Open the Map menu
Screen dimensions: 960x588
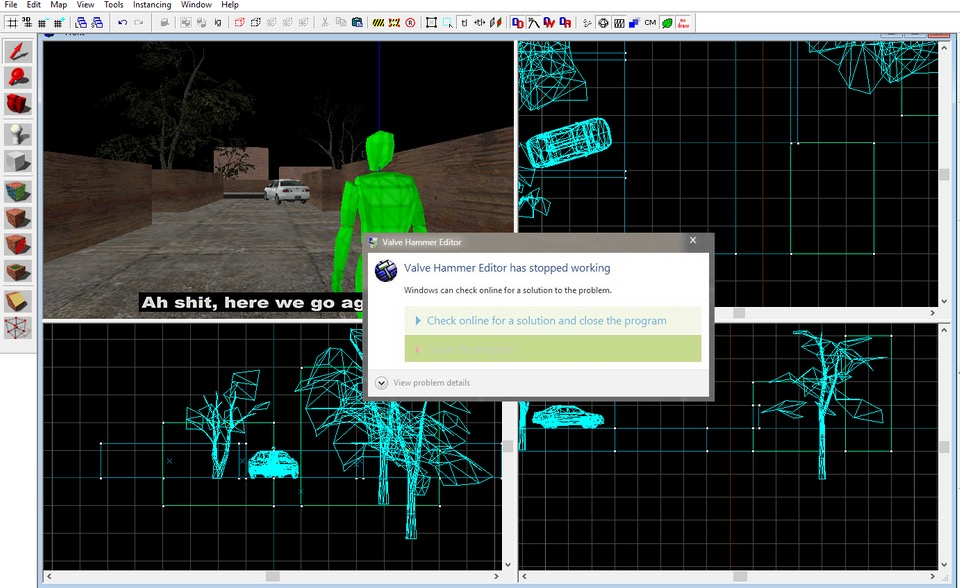click(59, 5)
